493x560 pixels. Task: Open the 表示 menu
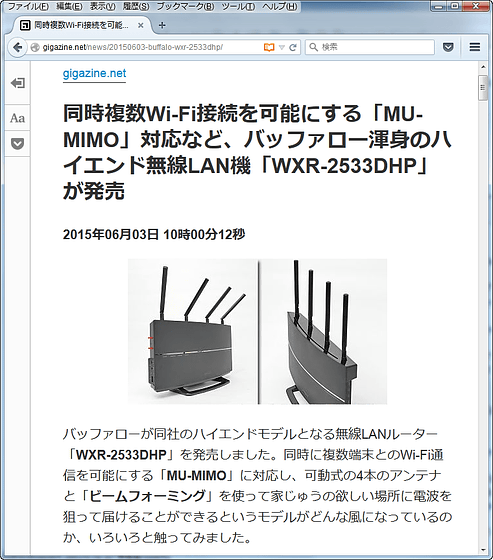pyautogui.click(x=103, y=6)
